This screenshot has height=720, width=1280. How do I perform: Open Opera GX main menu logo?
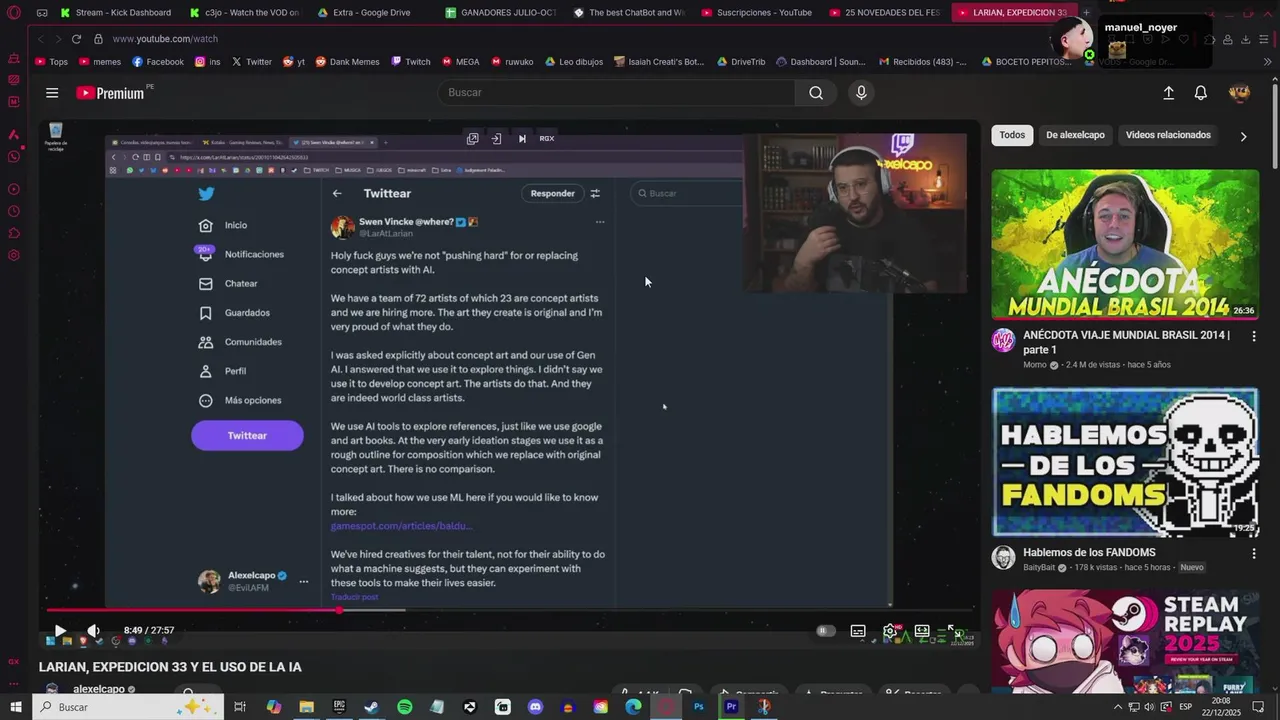[x=14, y=13]
